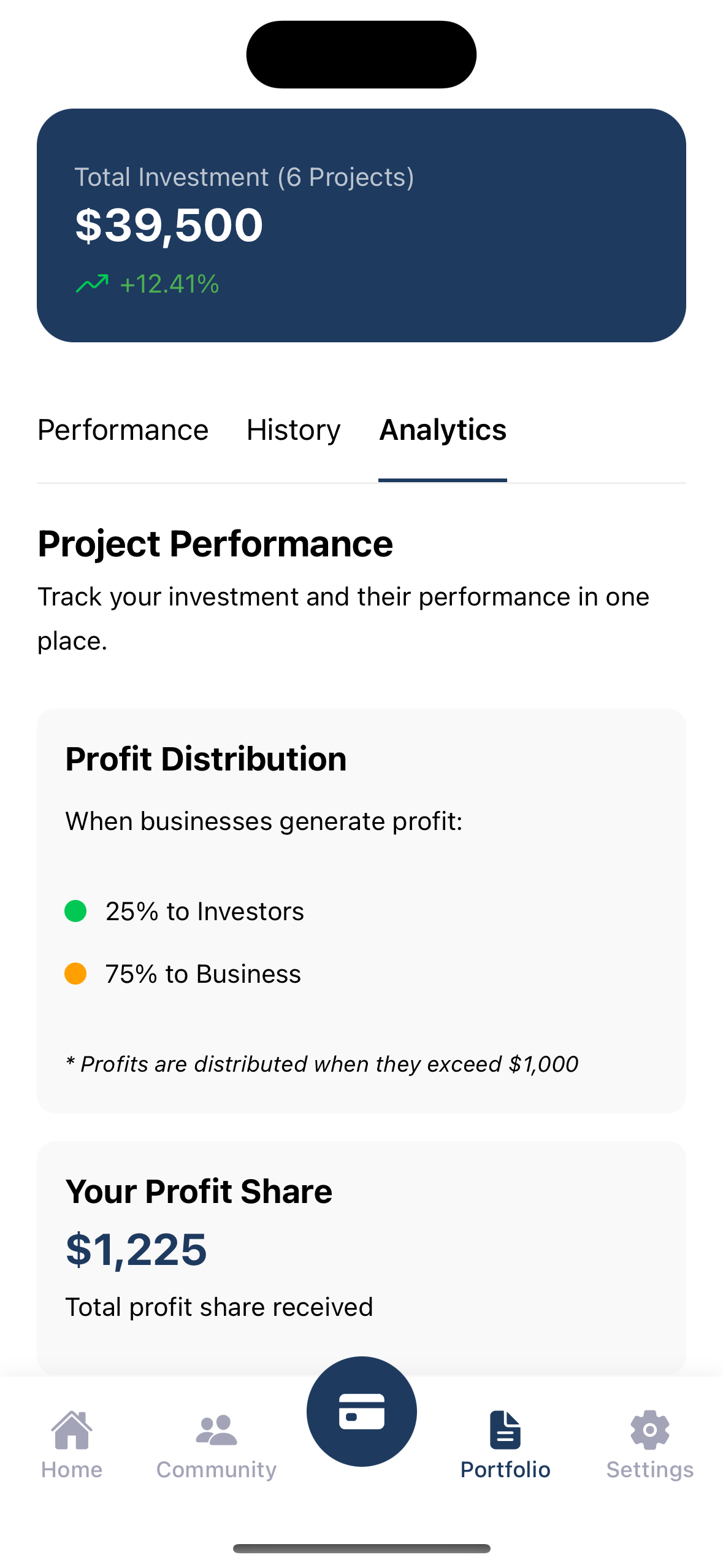Click the $39,500 investment amount

click(169, 225)
